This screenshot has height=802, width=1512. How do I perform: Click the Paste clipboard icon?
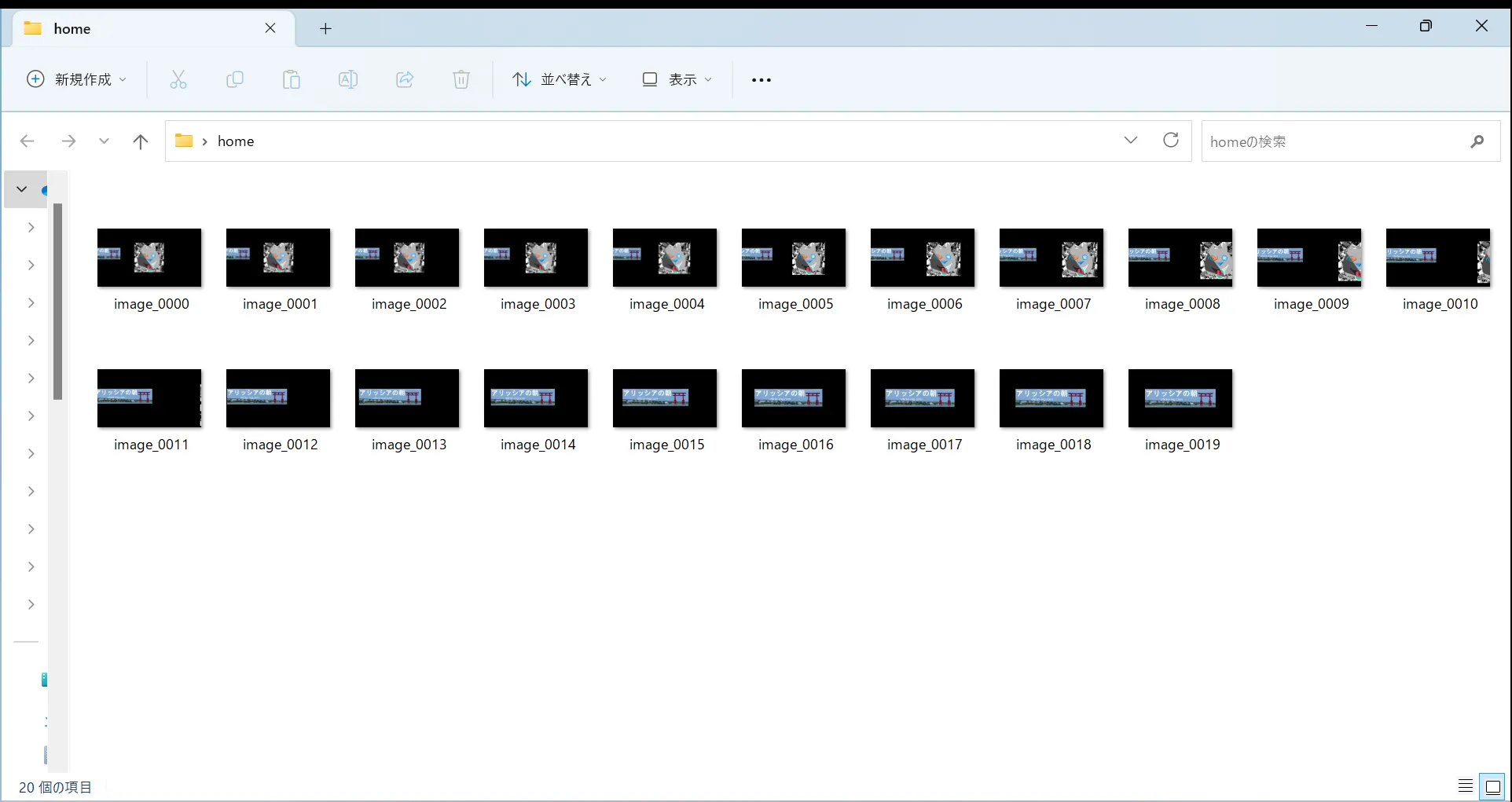tap(292, 79)
